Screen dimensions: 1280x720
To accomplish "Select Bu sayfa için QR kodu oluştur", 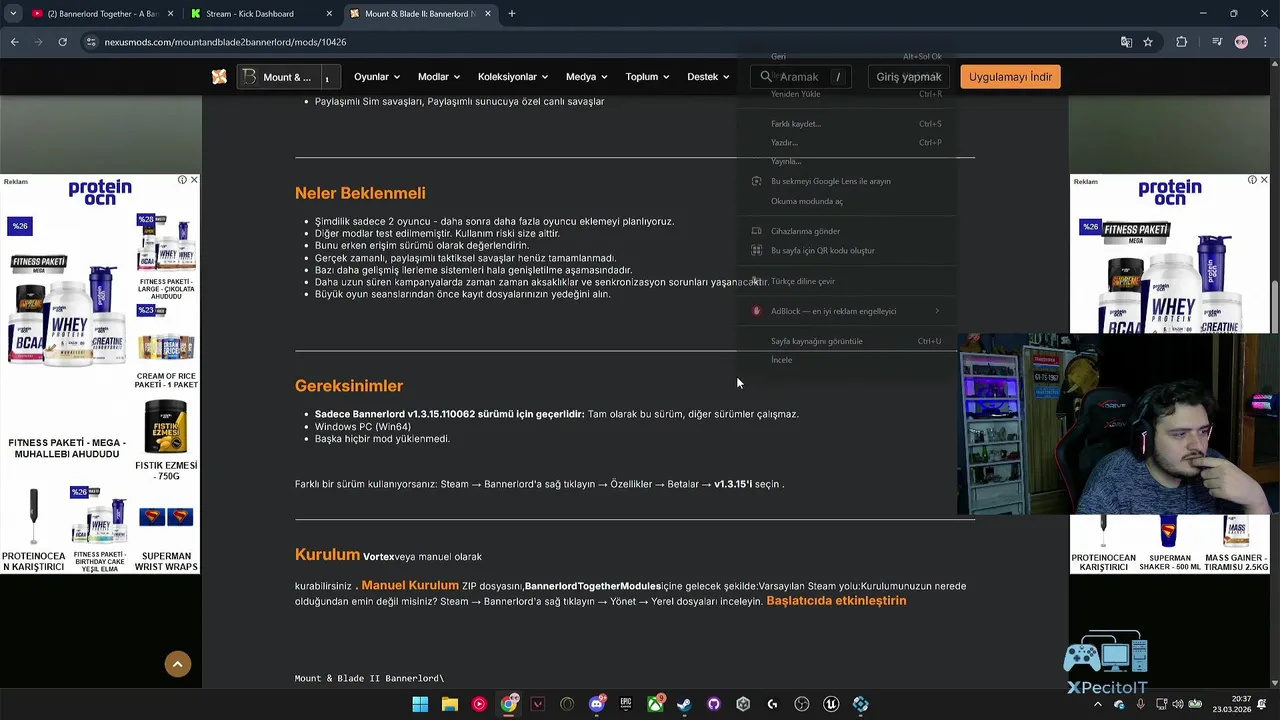I will coord(848,251).
